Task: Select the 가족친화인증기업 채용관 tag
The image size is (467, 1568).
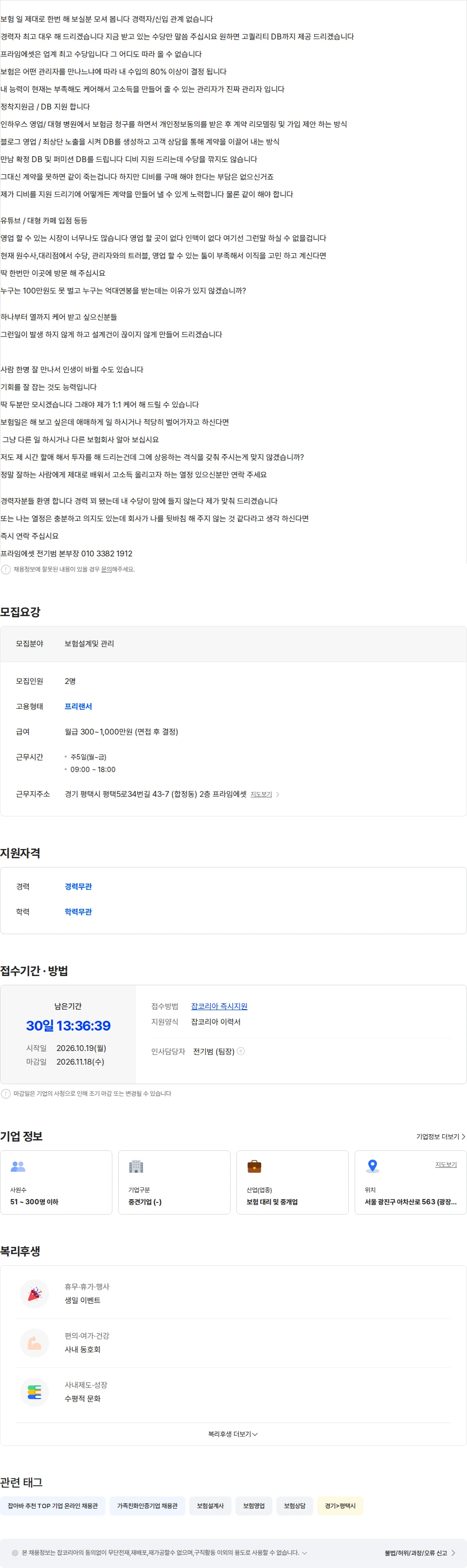Action: [147, 1505]
